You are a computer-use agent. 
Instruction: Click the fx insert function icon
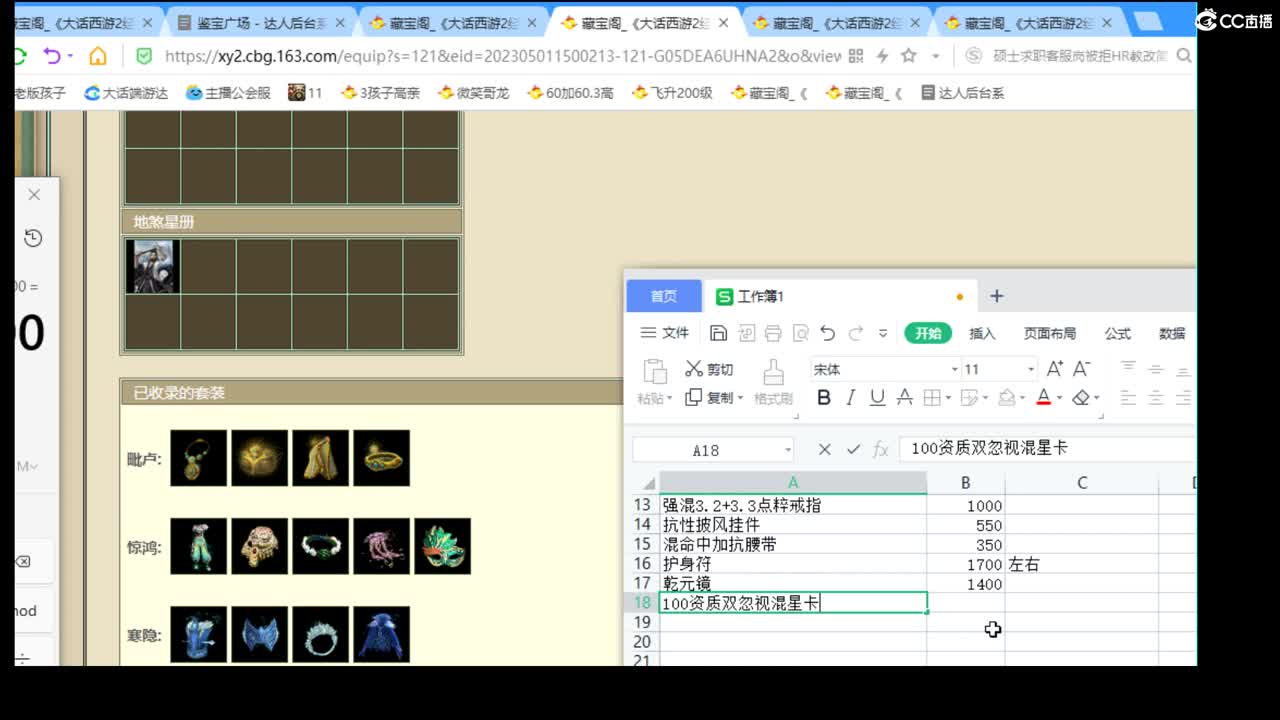[x=881, y=450]
